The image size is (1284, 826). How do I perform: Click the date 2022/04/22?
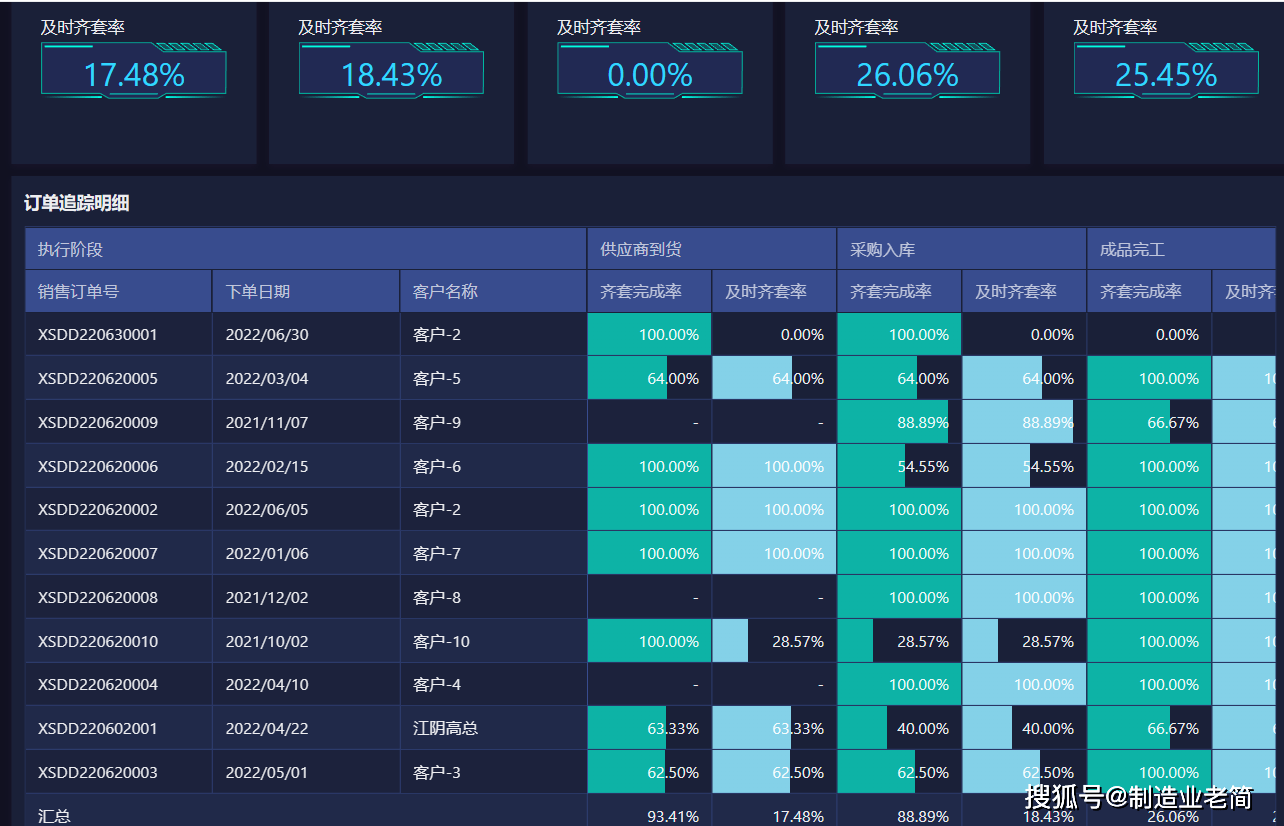click(267, 729)
